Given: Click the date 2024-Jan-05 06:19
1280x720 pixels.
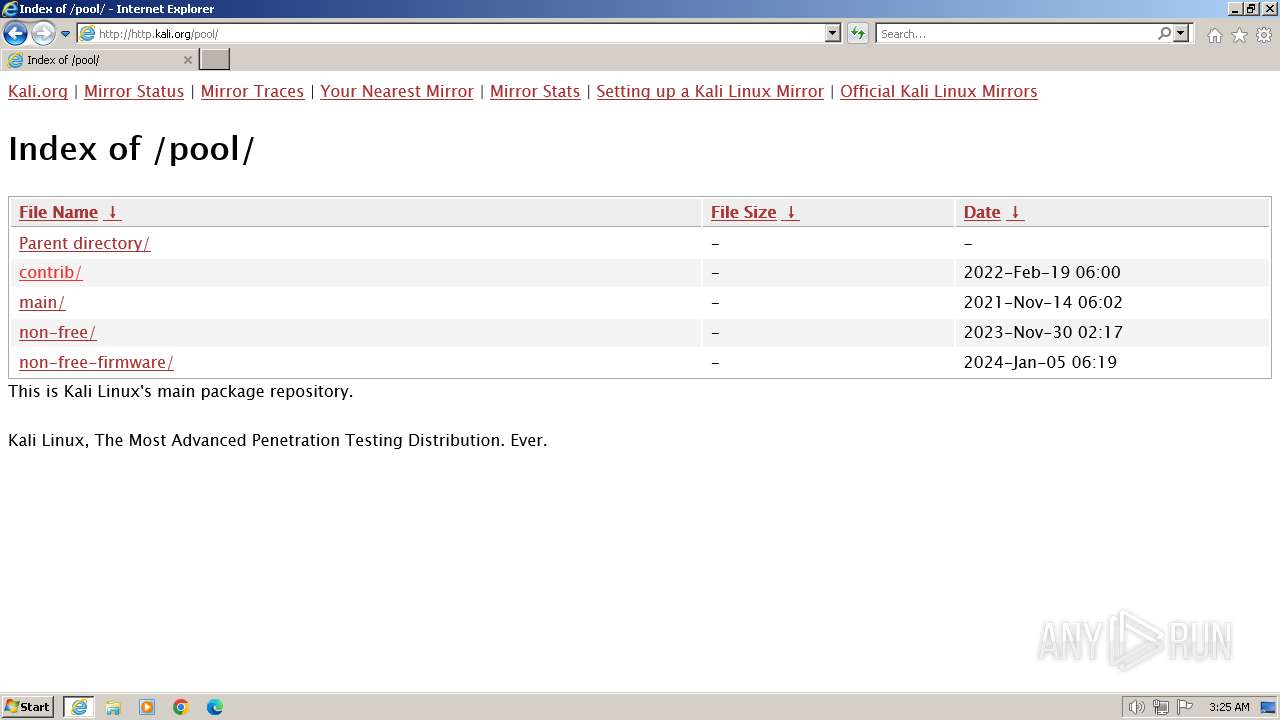Looking at the screenshot, I should tap(1040, 362).
